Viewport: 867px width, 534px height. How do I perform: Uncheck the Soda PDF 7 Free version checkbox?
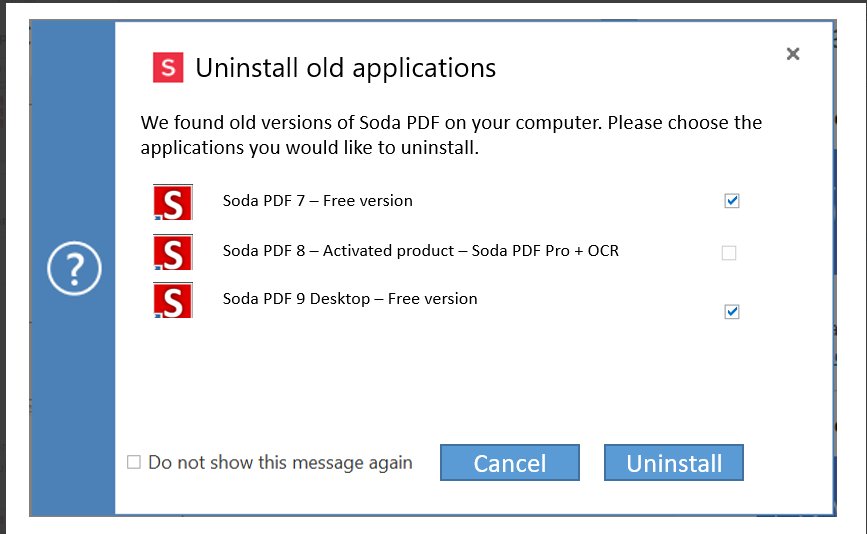(x=732, y=201)
